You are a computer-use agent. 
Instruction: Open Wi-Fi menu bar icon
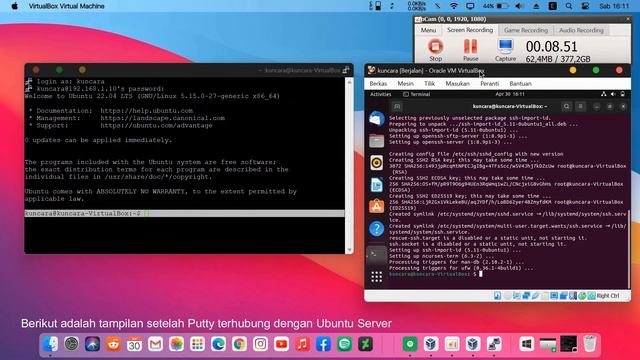[453, 6]
